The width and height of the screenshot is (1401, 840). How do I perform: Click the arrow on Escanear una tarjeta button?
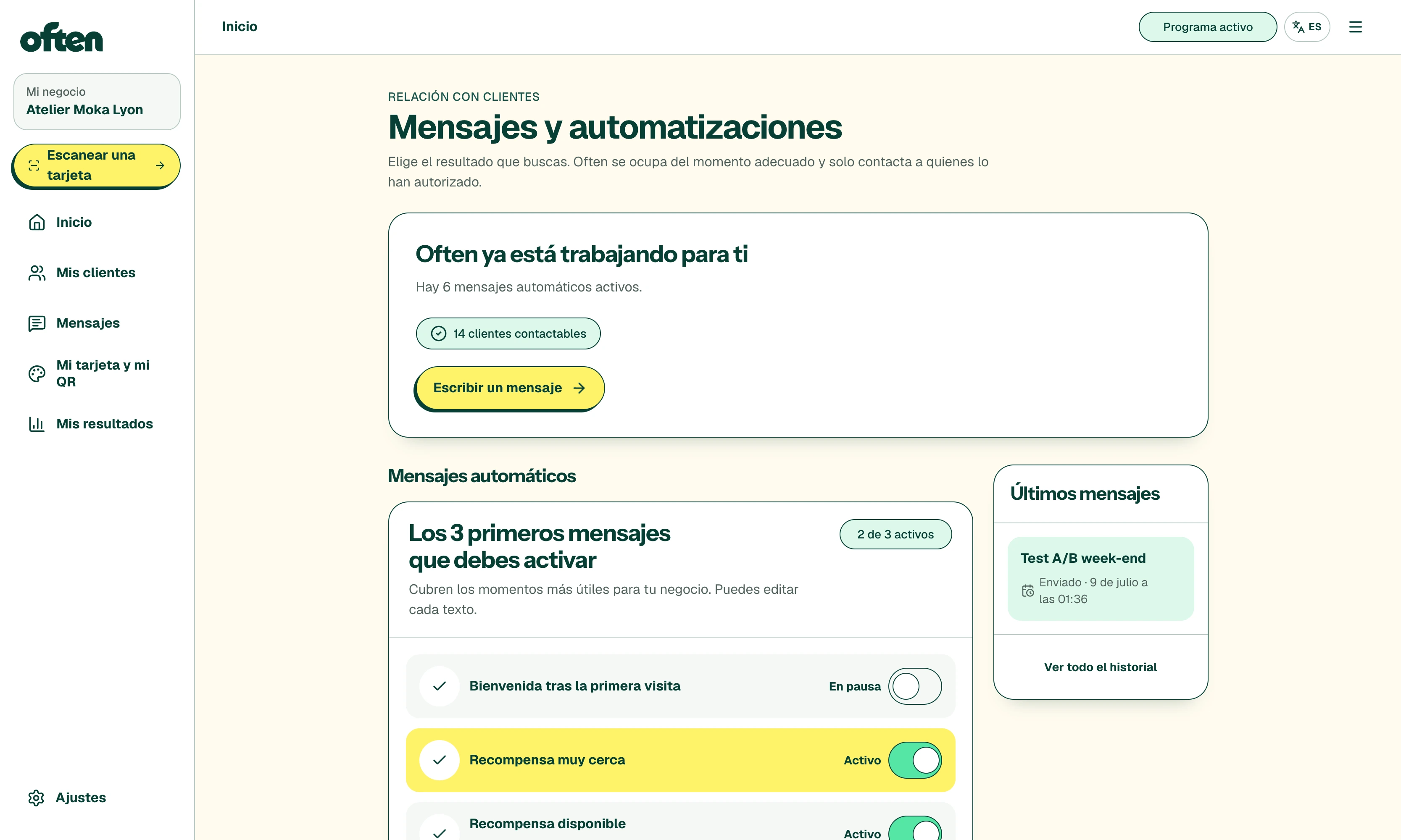point(160,165)
